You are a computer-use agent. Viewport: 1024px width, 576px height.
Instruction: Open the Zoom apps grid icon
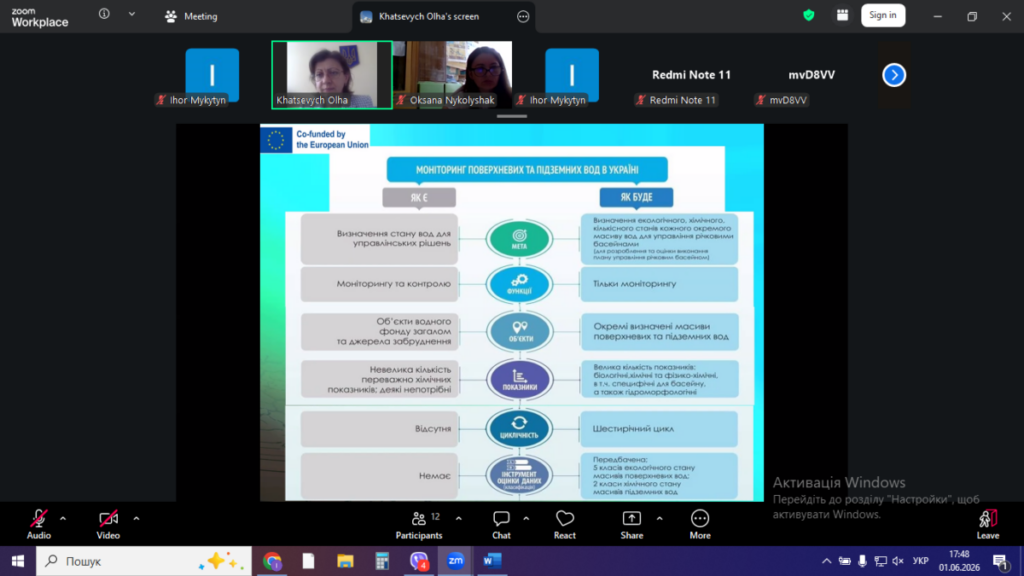[x=842, y=15]
